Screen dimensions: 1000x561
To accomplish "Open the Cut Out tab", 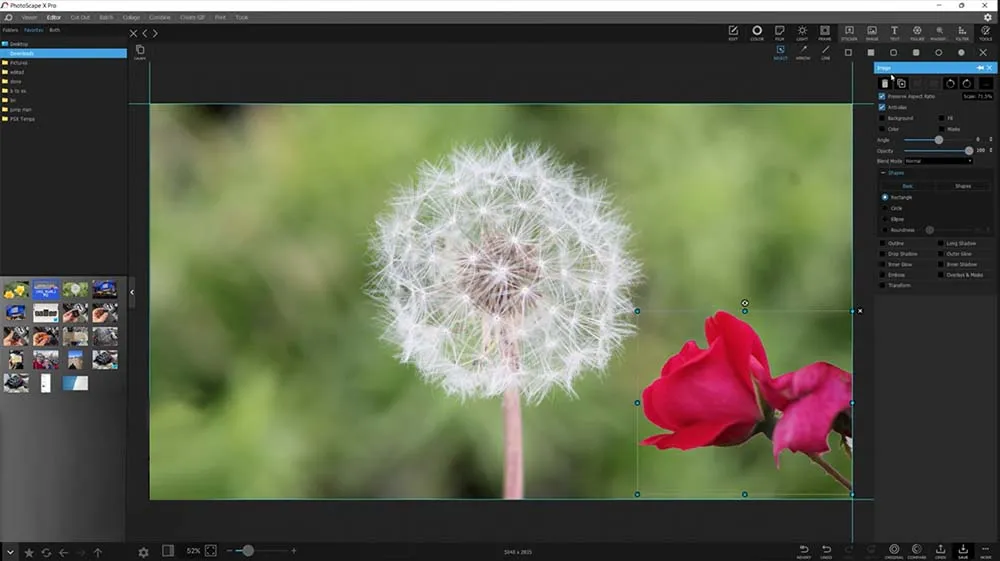I will (x=79, y=17).
